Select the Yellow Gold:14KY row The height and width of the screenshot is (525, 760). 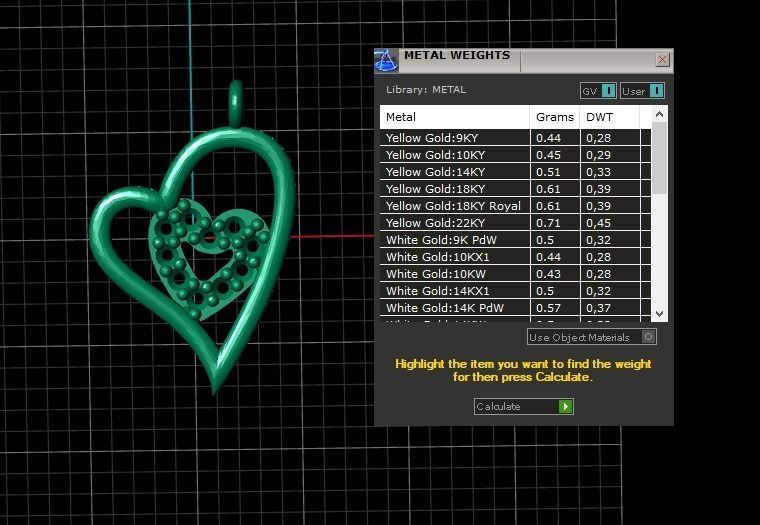click(x=515, y=172)
